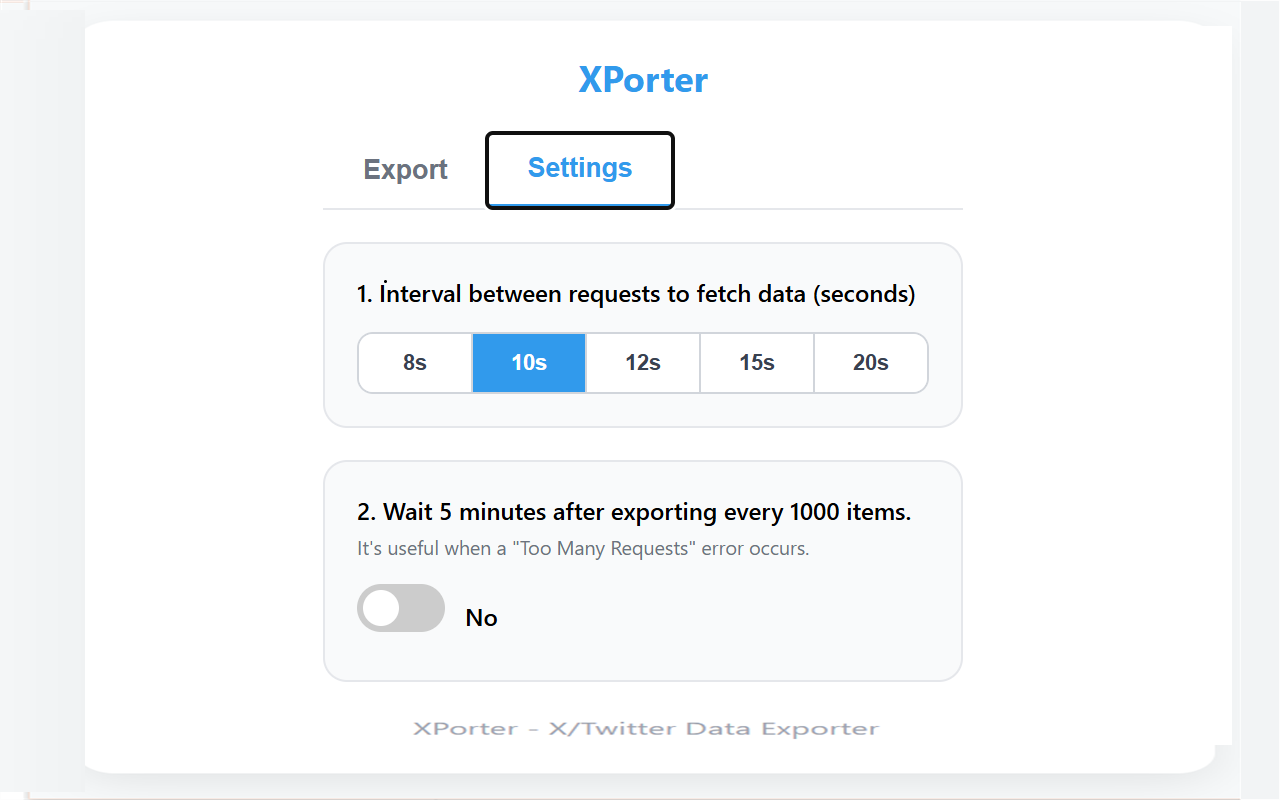Click the wait 5 minutes heading

[634, 511]
